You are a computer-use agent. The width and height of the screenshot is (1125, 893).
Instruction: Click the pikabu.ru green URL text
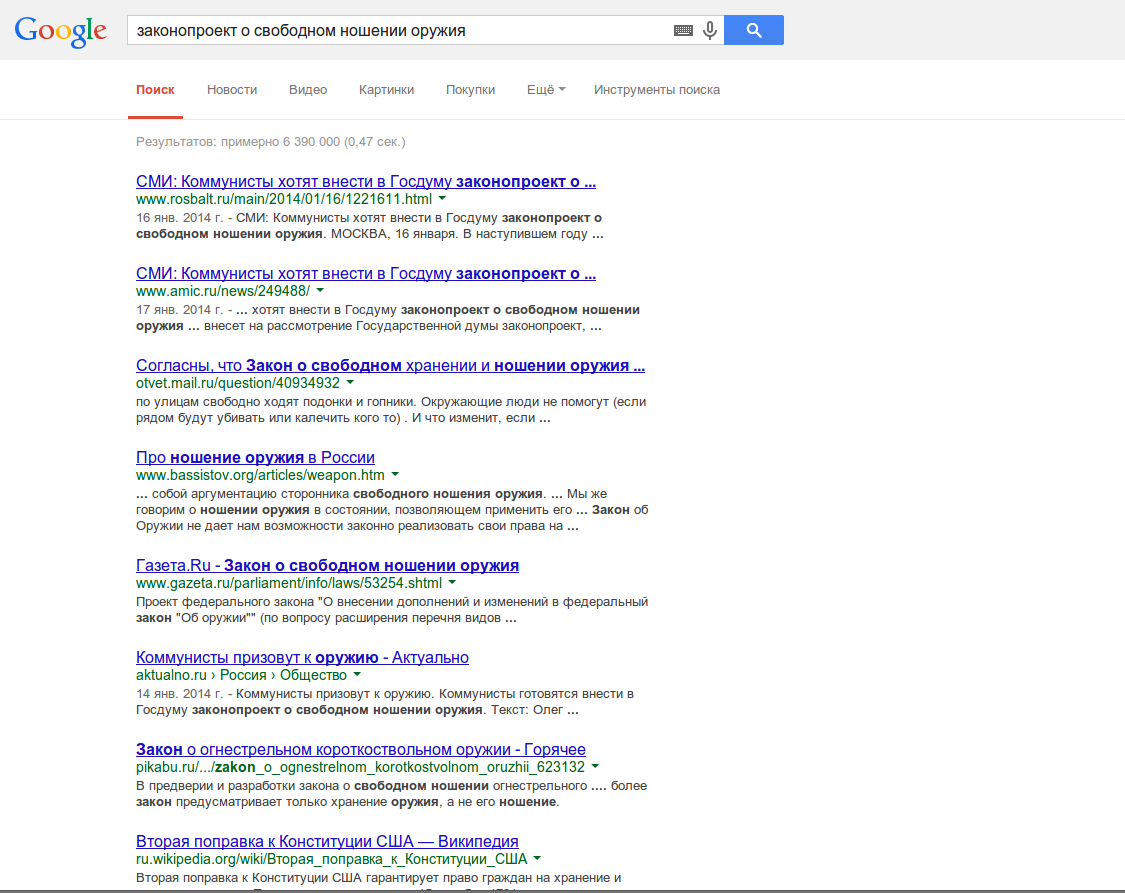pos(360,767)
